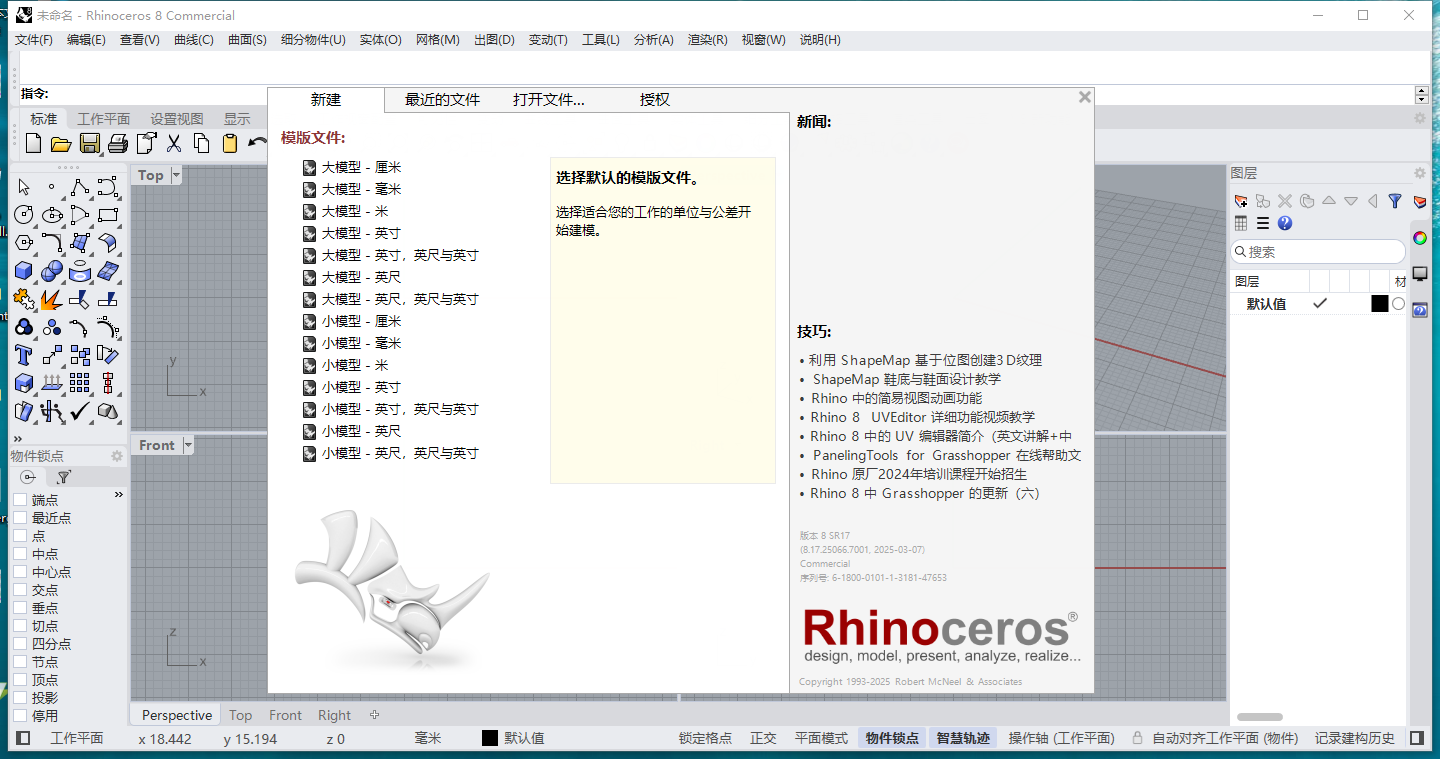1440x759 pixels.
Task: Enable the 四分点 object snap checkbox
Action: (19, 644)
